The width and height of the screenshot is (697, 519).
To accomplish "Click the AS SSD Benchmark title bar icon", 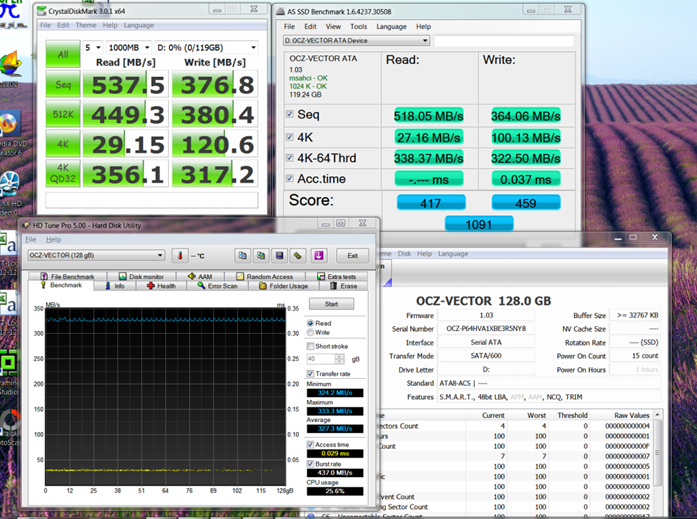I will [x=280, y=12].
